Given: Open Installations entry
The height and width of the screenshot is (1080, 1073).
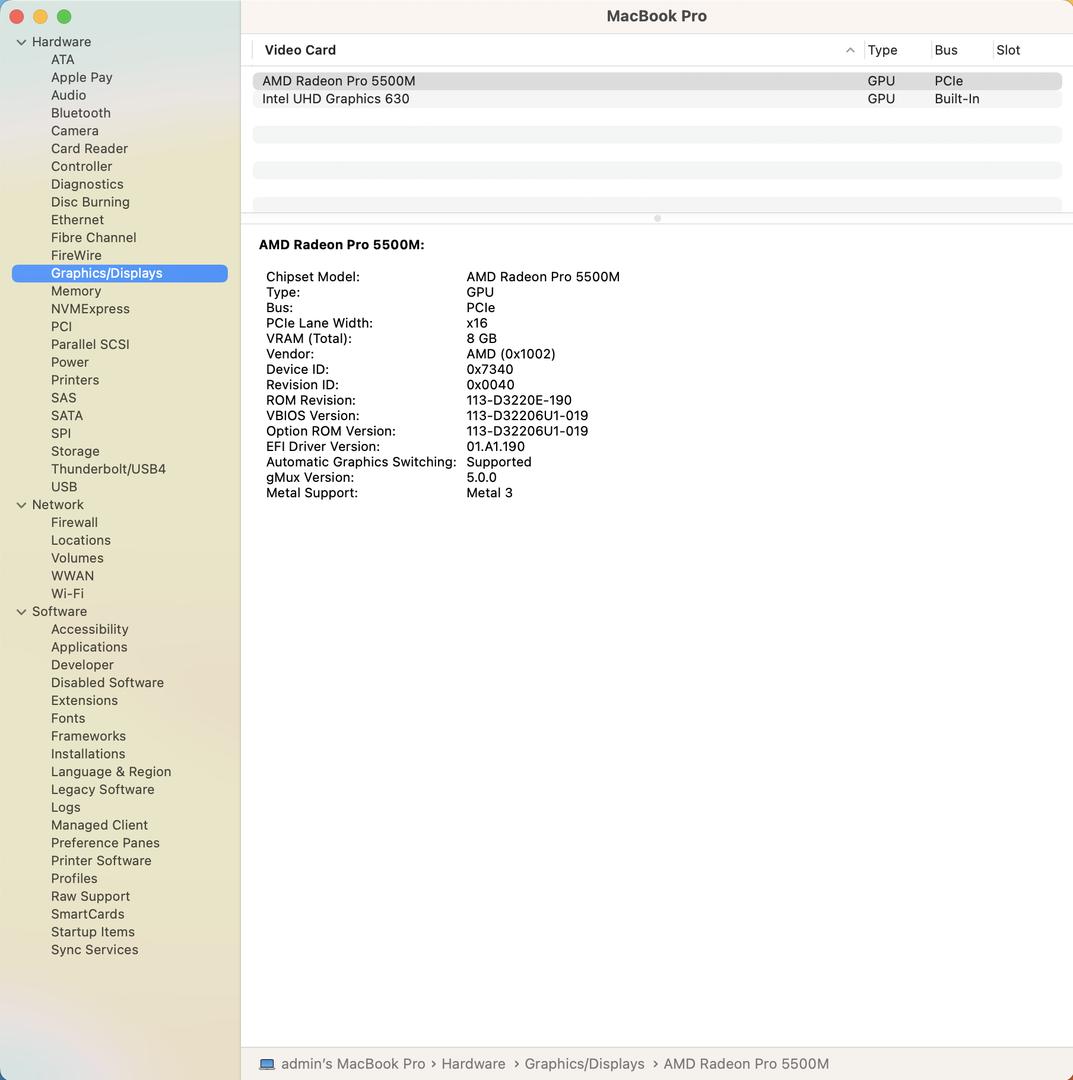Looking at the screenshot, I should tap(88, 754).
